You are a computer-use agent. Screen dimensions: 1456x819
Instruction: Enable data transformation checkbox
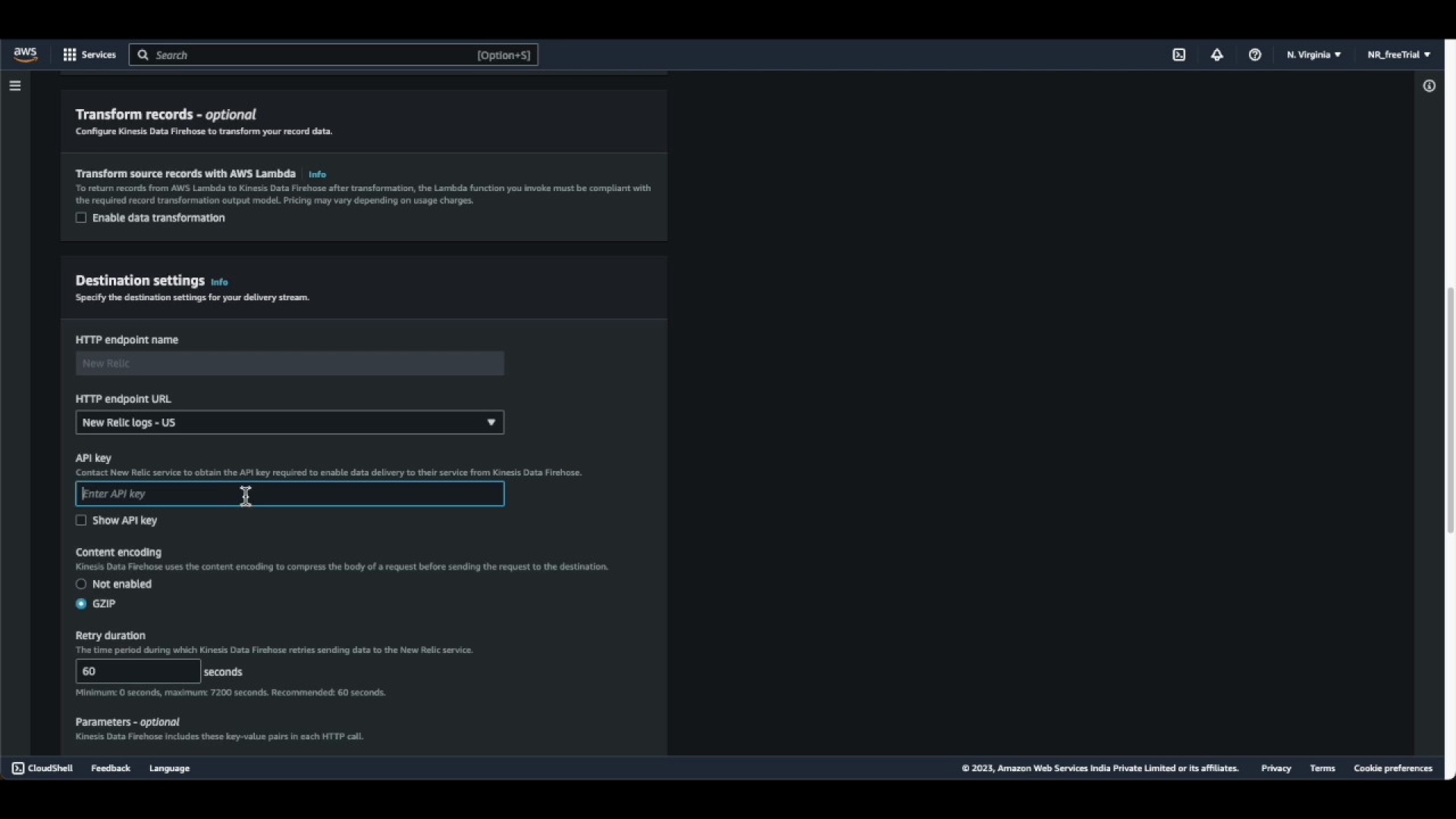tap(81, 218)
